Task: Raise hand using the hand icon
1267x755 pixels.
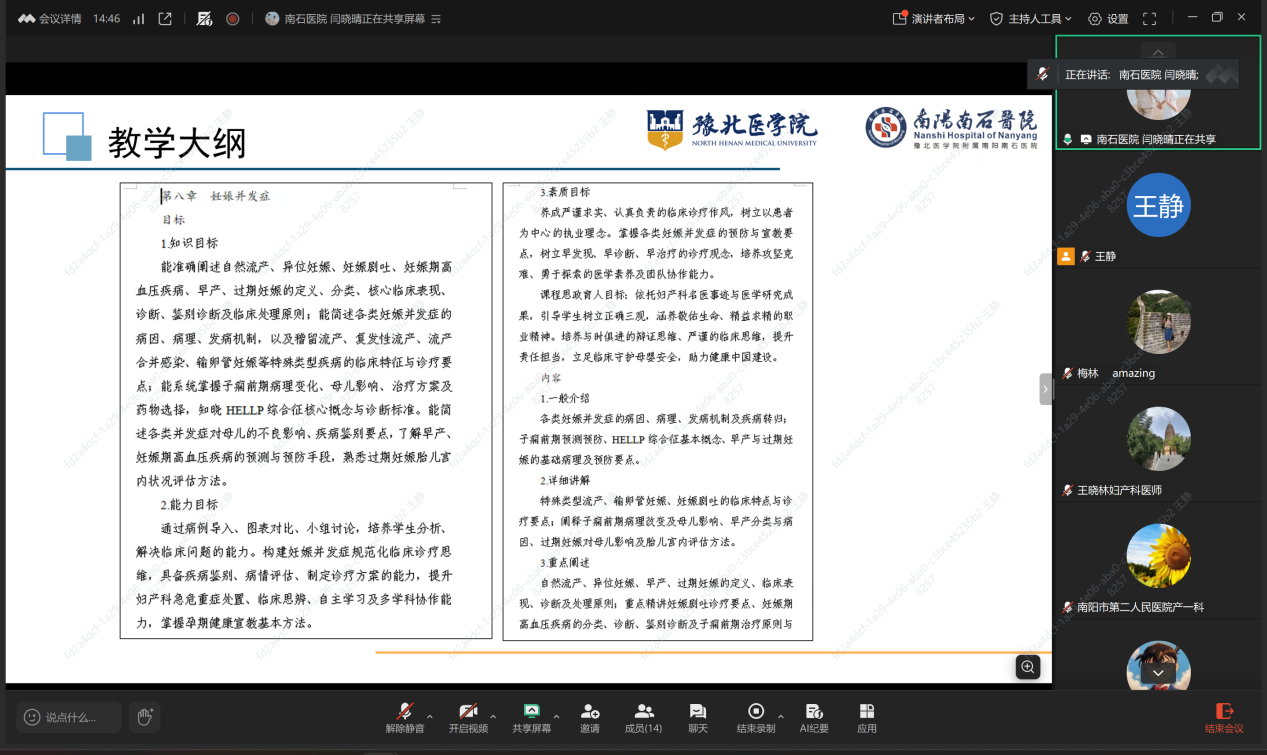Action: 145,716
